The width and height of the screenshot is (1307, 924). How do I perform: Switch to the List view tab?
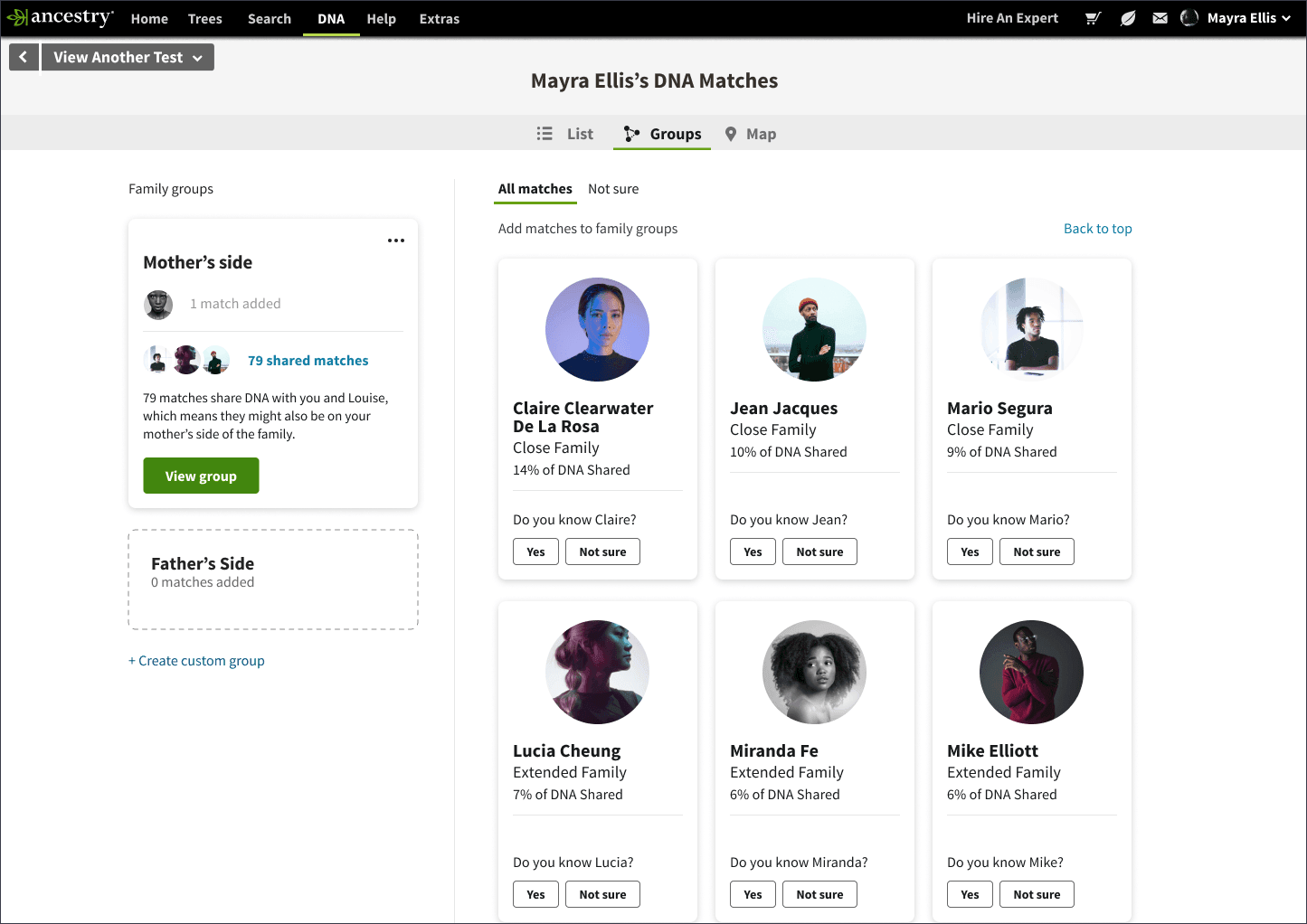(x=565, y=134)
